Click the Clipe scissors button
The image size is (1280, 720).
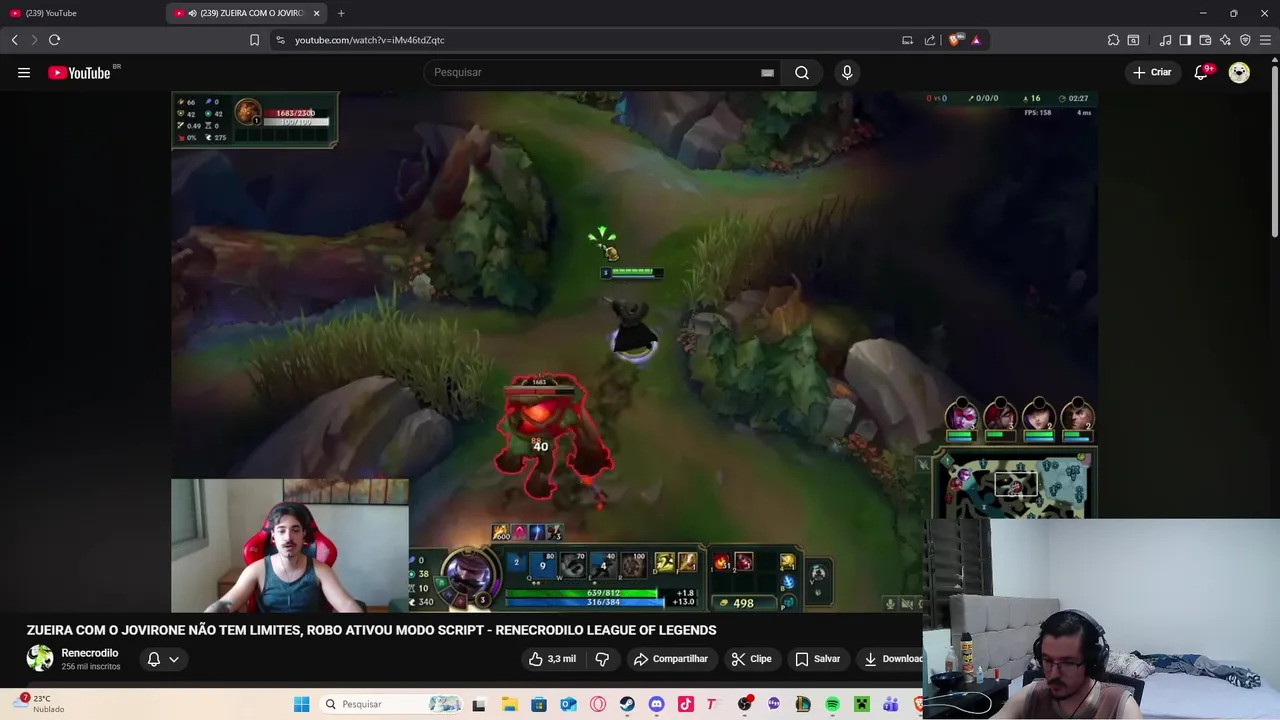(751, 659)
